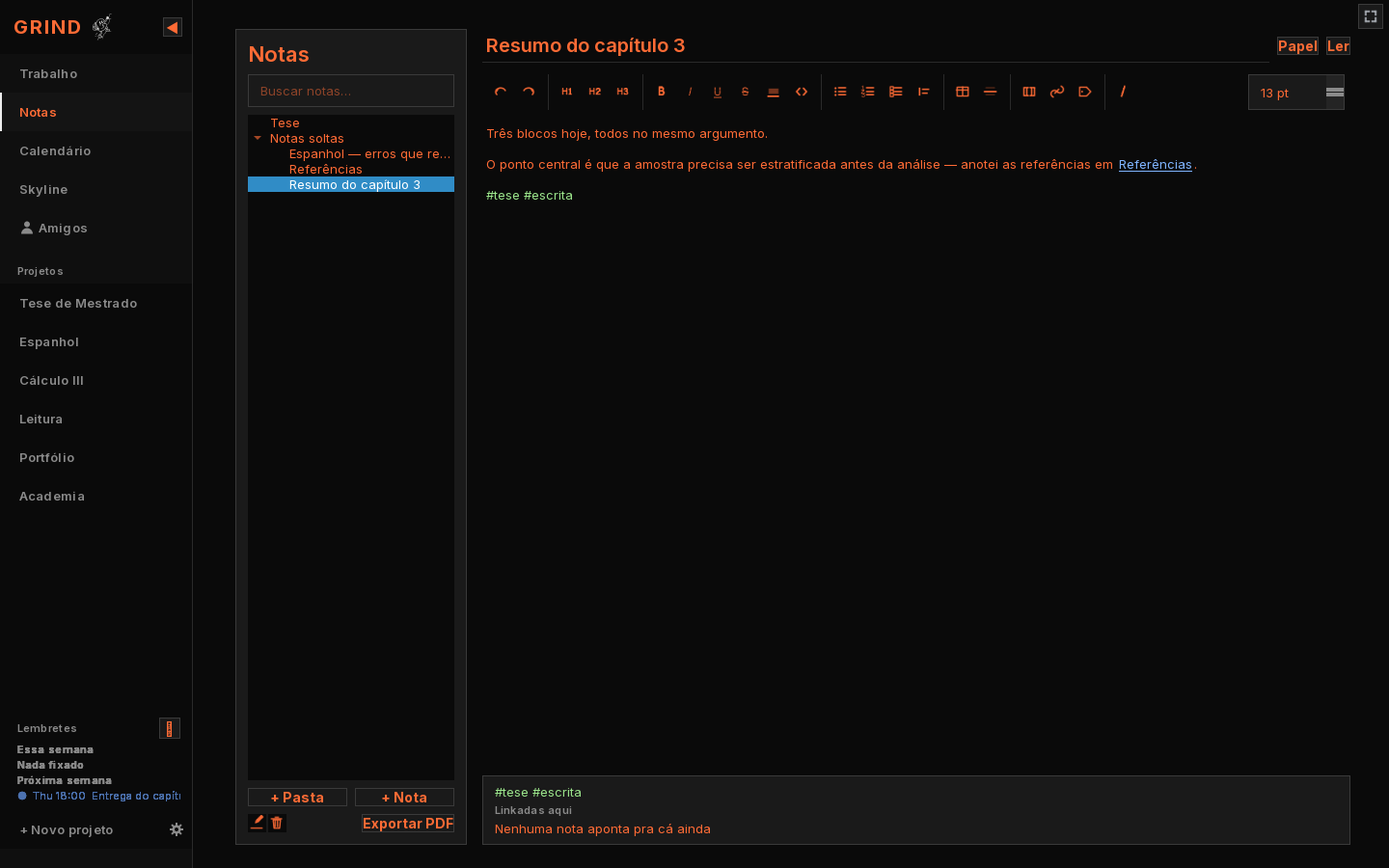Image resolution: width=1389 pixels, height=868 pixels.
Task: Insert a bulleted list
Action: [840, 92]
